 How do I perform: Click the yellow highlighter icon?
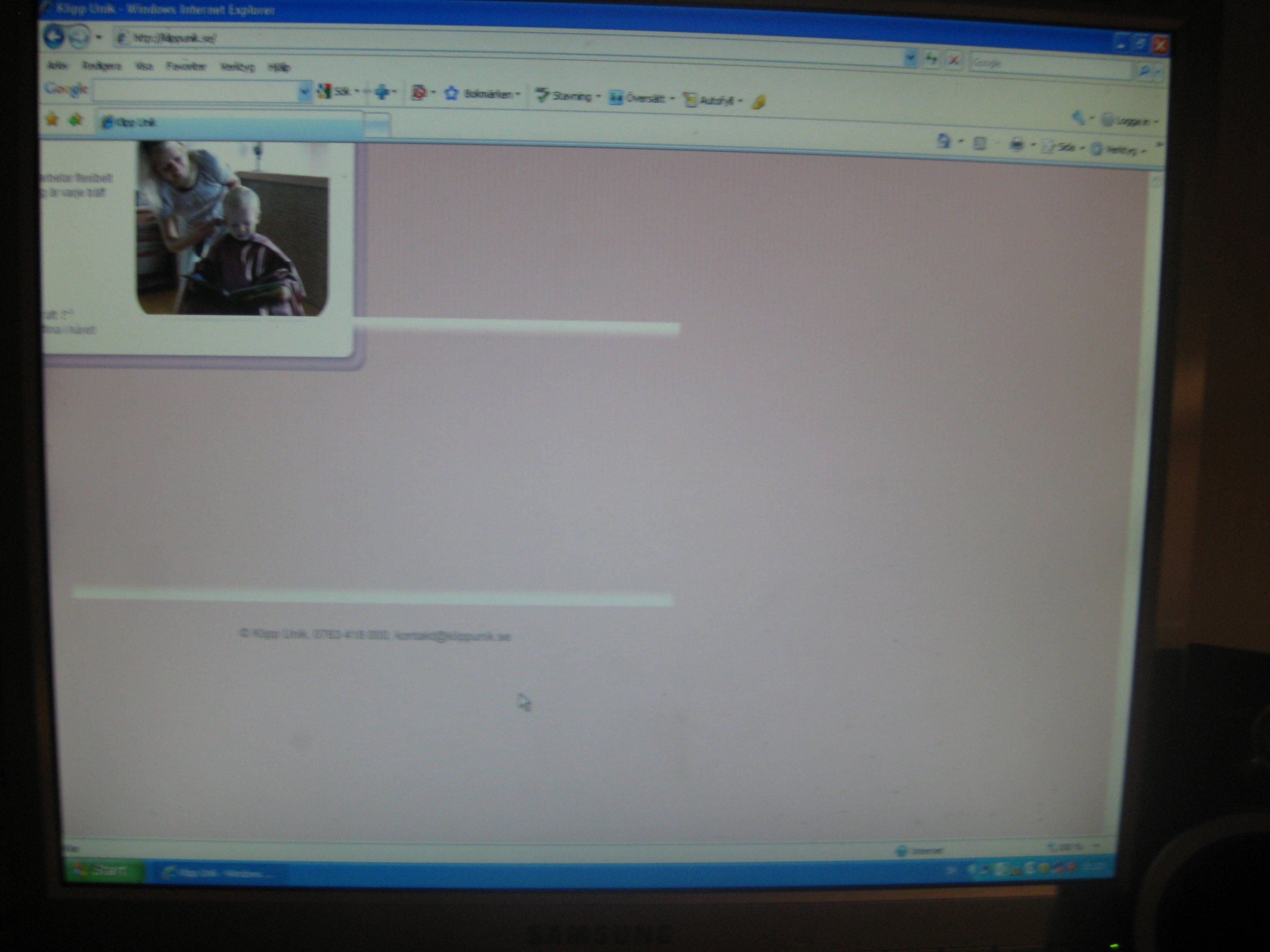click(x=759, y=102)
